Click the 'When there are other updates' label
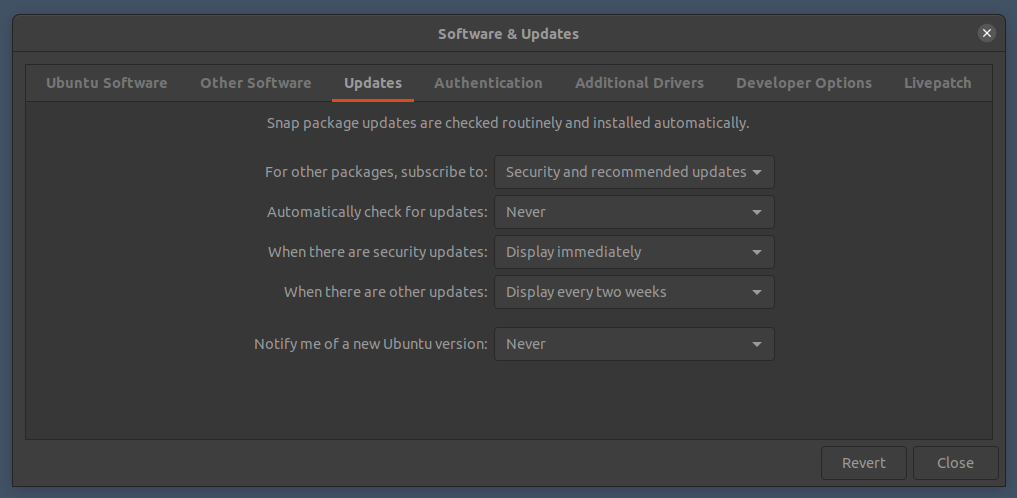Image resolution: width=1017 pixels, height=498 pixels. (x=385, y=292)
